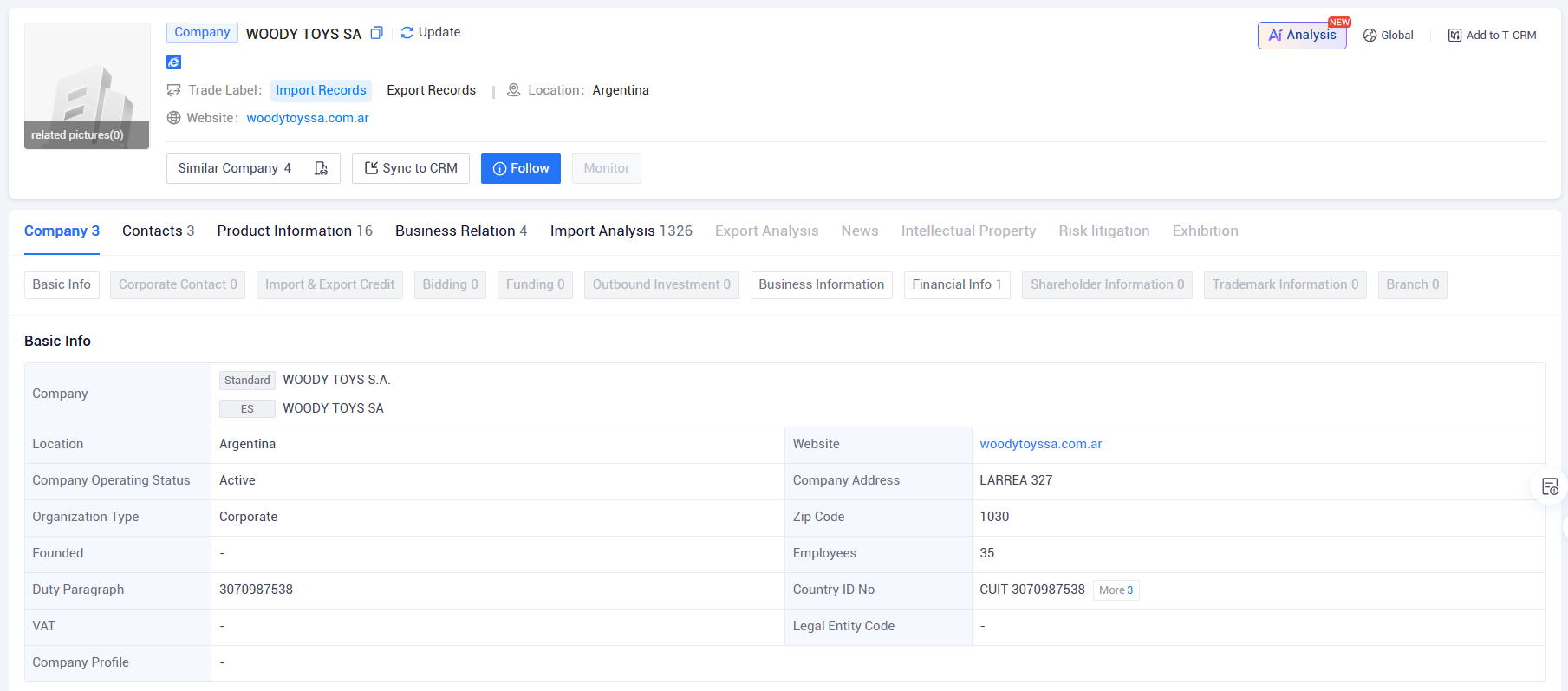
Task: Switch to Contacts 3 tab
Action: [x=158, y=231]
